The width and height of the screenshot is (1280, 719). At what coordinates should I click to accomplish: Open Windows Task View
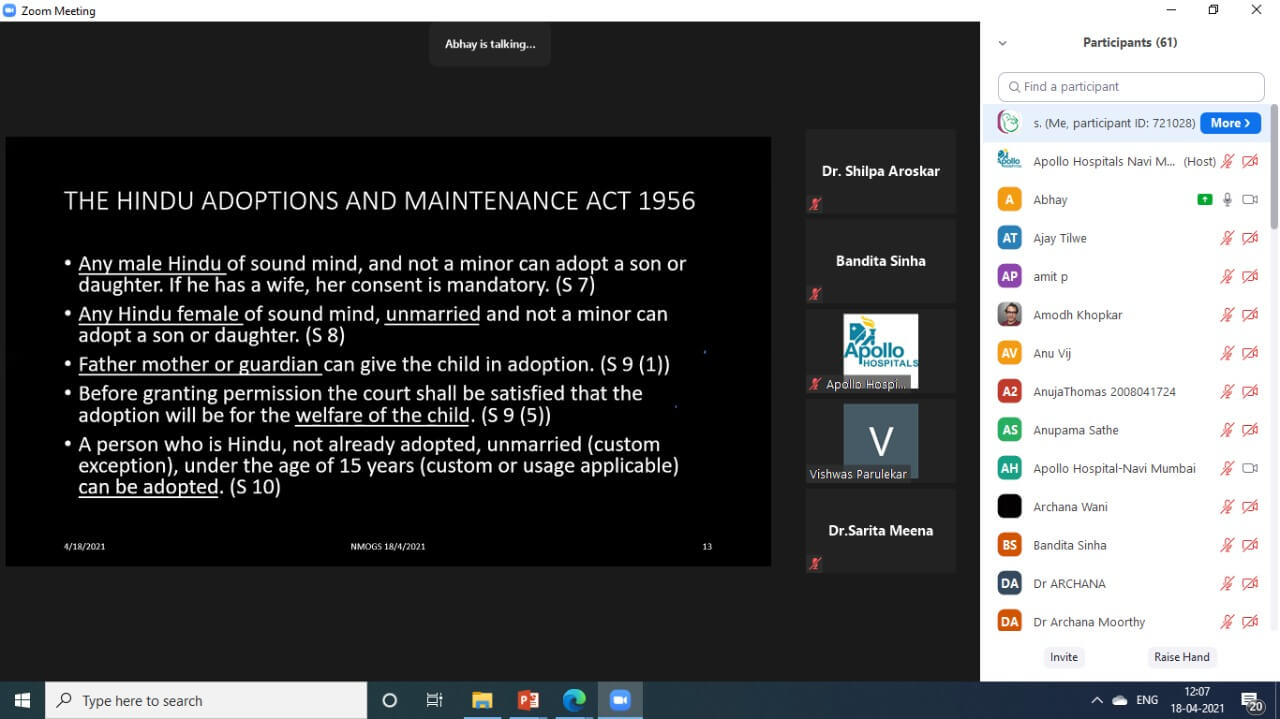click(x=435, y=700)
